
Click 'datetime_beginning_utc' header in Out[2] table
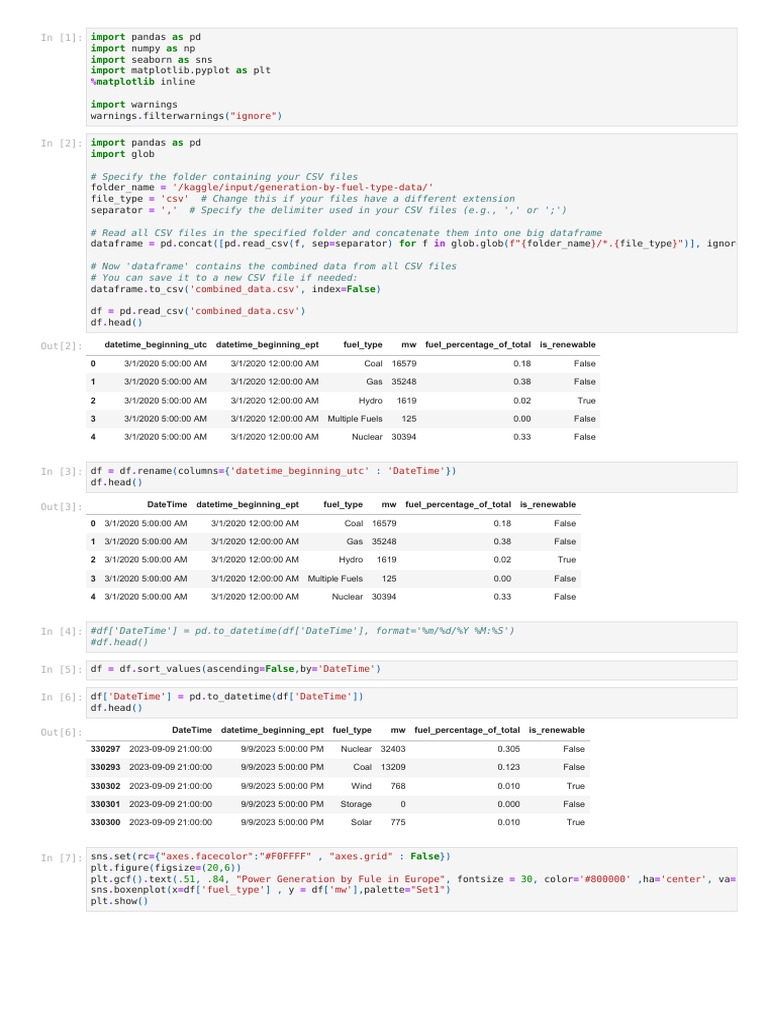[155, 345]
